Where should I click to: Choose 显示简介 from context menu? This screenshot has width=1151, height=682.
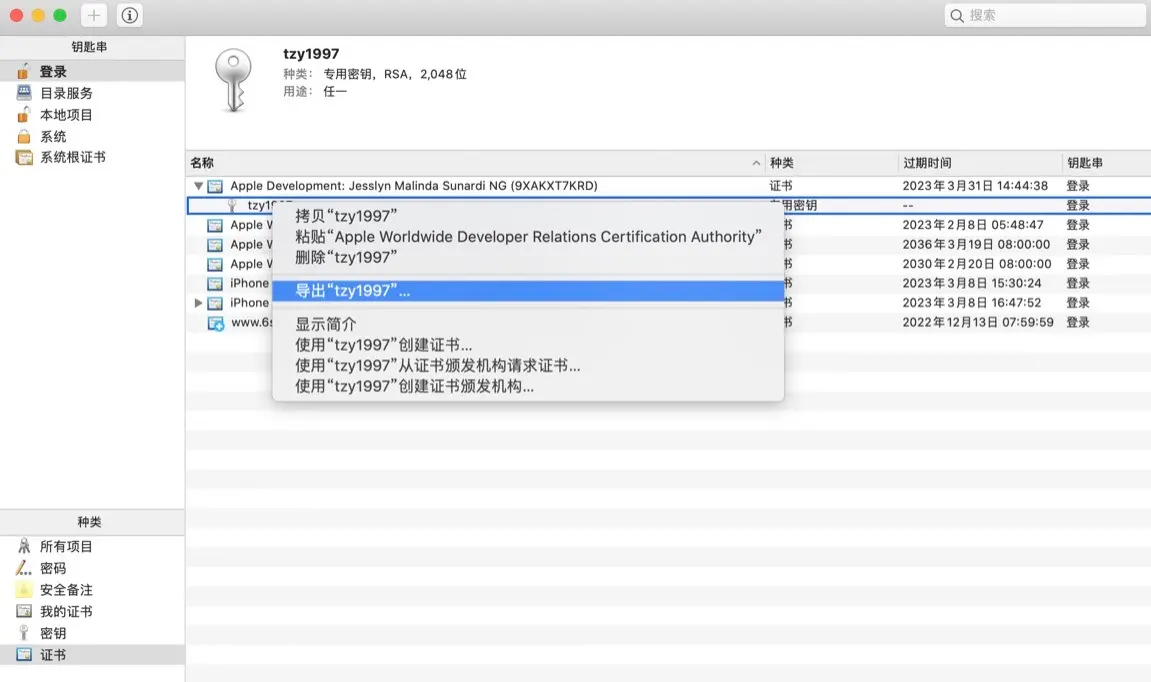click(528, 324)
